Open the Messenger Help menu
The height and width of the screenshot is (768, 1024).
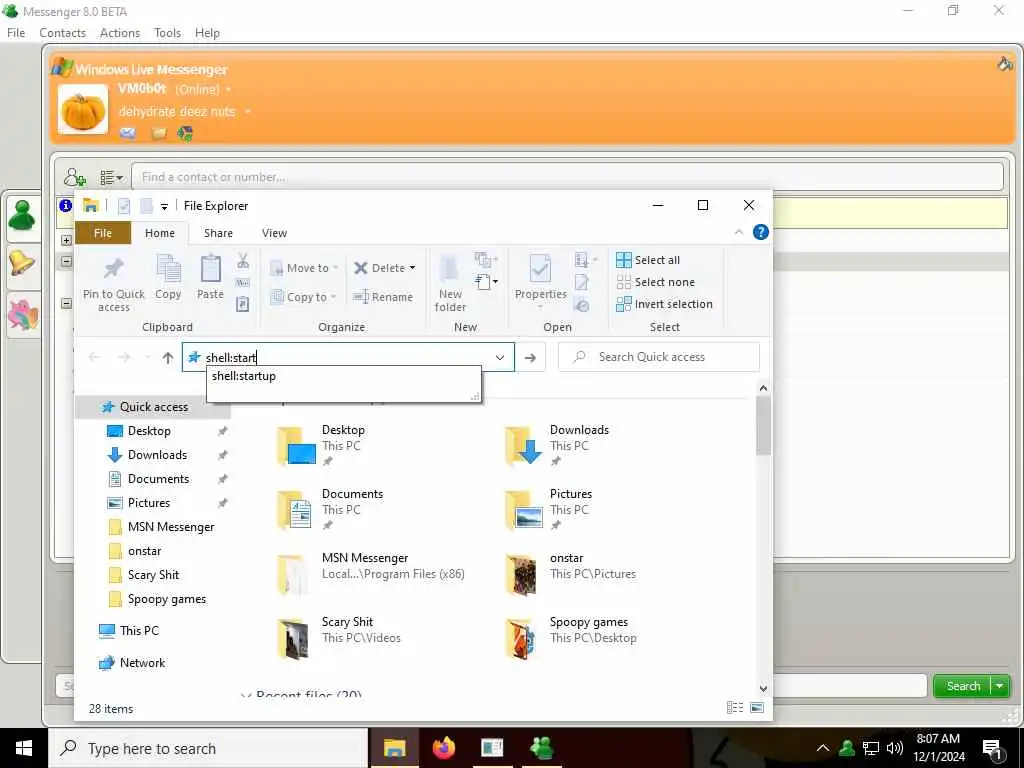207,33
